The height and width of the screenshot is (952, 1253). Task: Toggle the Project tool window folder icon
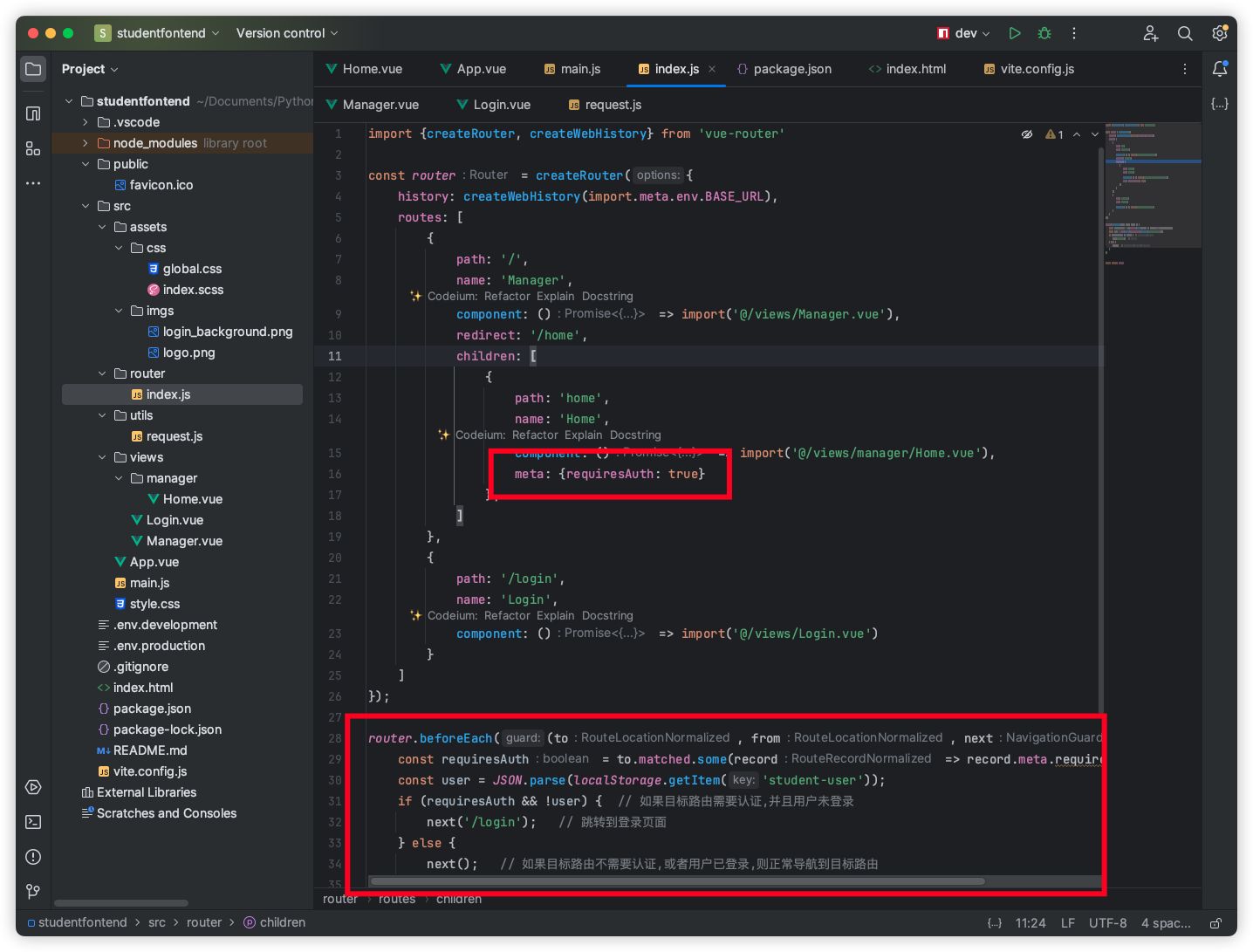tap(33, 69)
